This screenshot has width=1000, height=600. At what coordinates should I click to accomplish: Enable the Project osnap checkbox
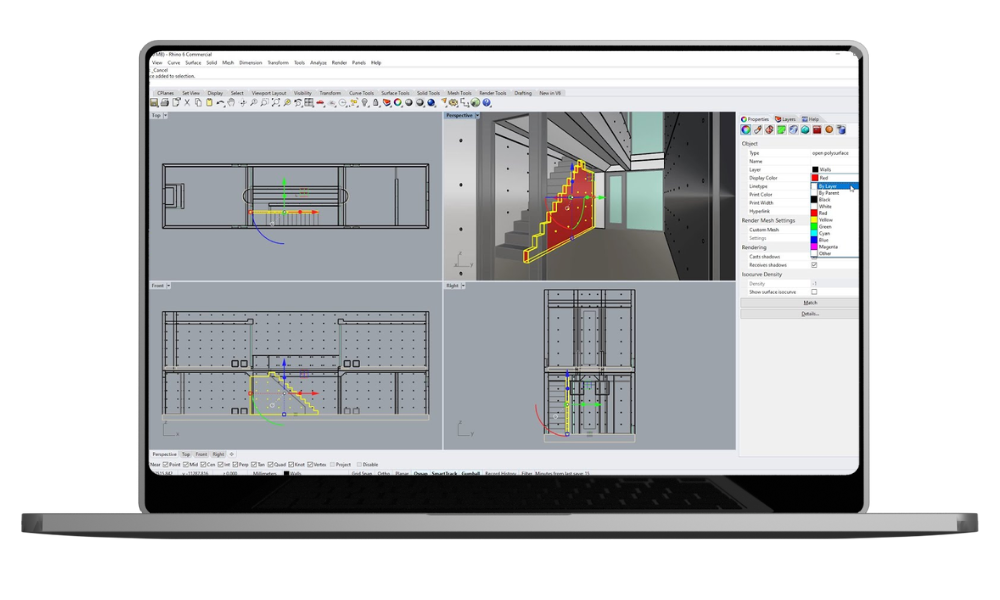331,464
